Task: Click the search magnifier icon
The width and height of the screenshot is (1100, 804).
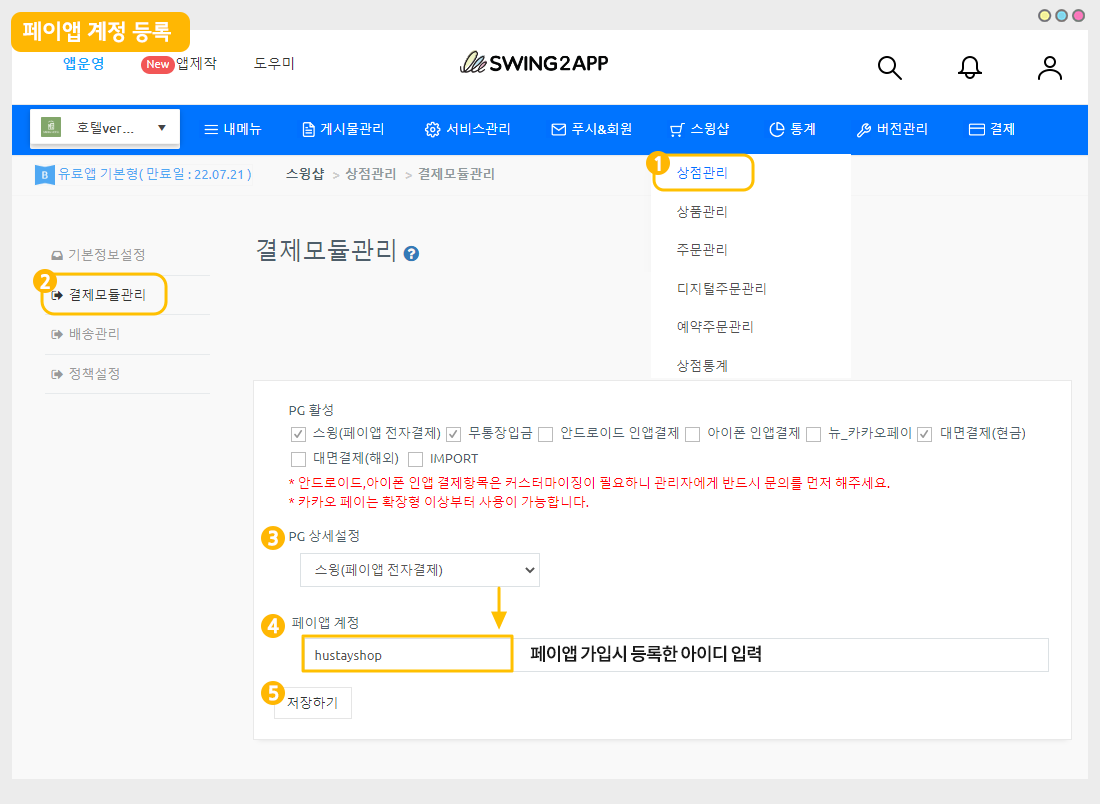Action: (x=889, y=67)
